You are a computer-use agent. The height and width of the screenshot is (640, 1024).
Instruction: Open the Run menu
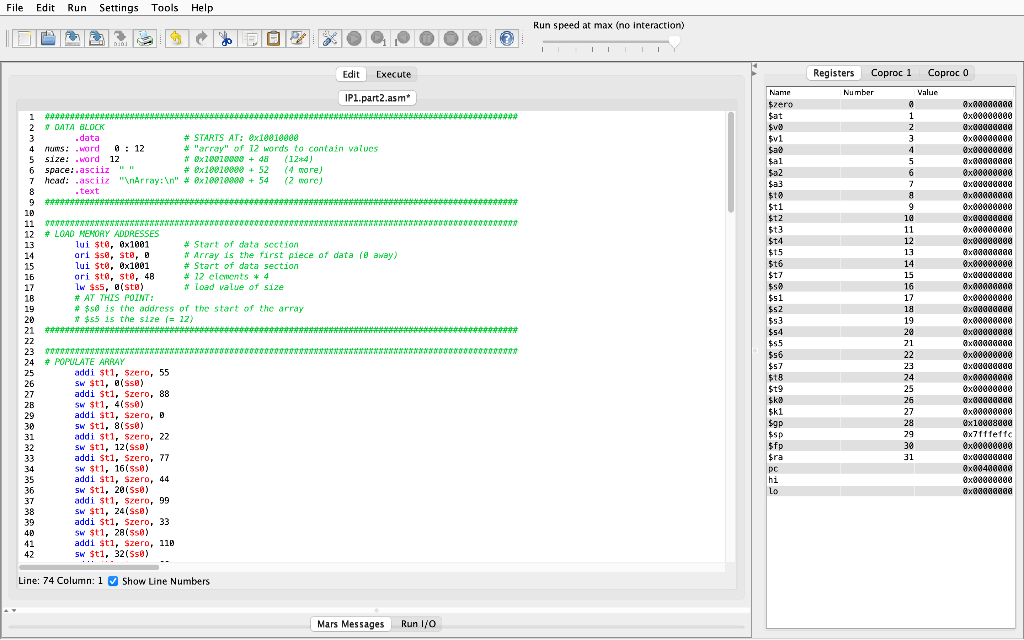point(76,8)
